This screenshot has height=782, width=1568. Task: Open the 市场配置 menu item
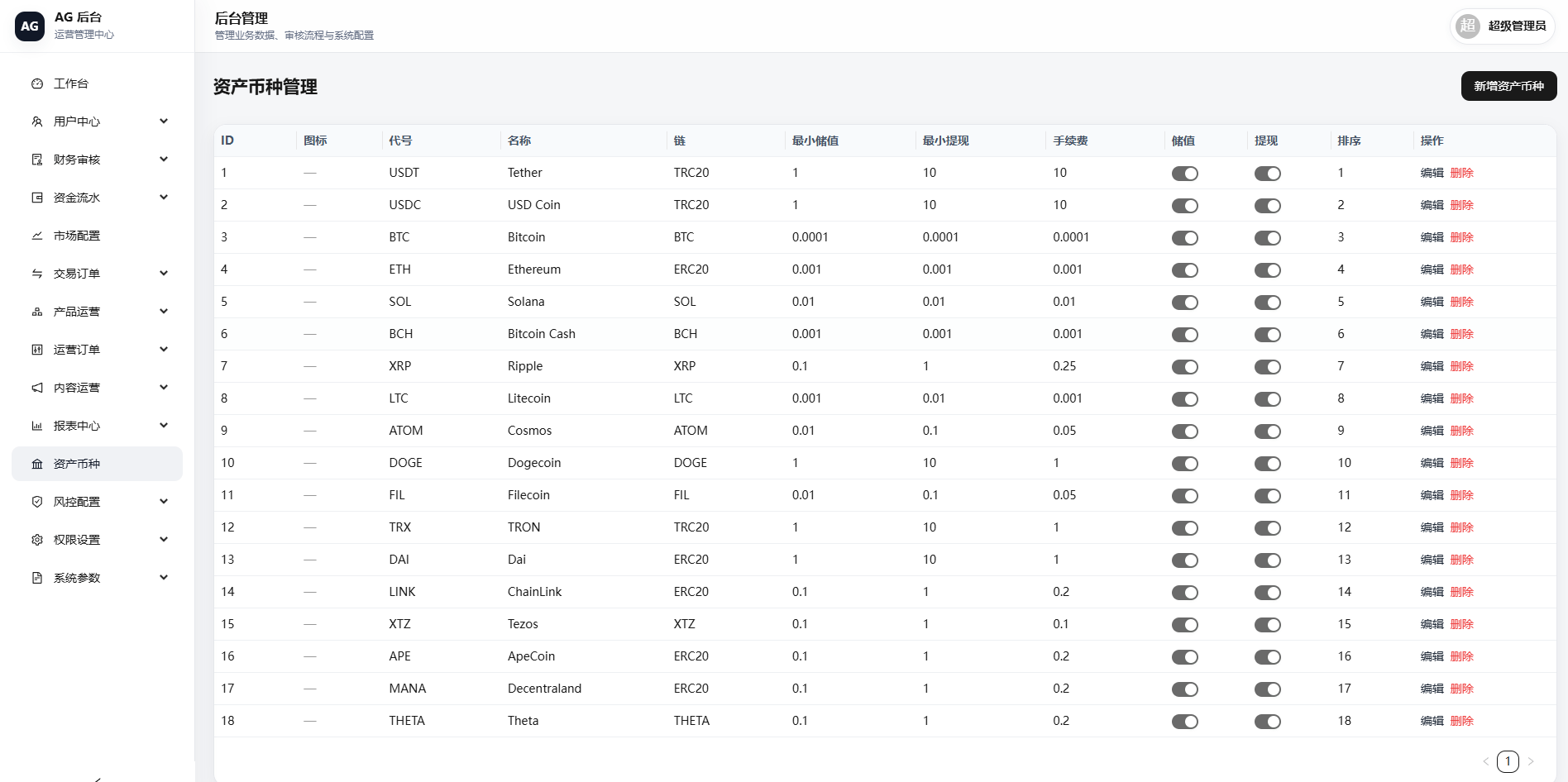coord(97,236)
